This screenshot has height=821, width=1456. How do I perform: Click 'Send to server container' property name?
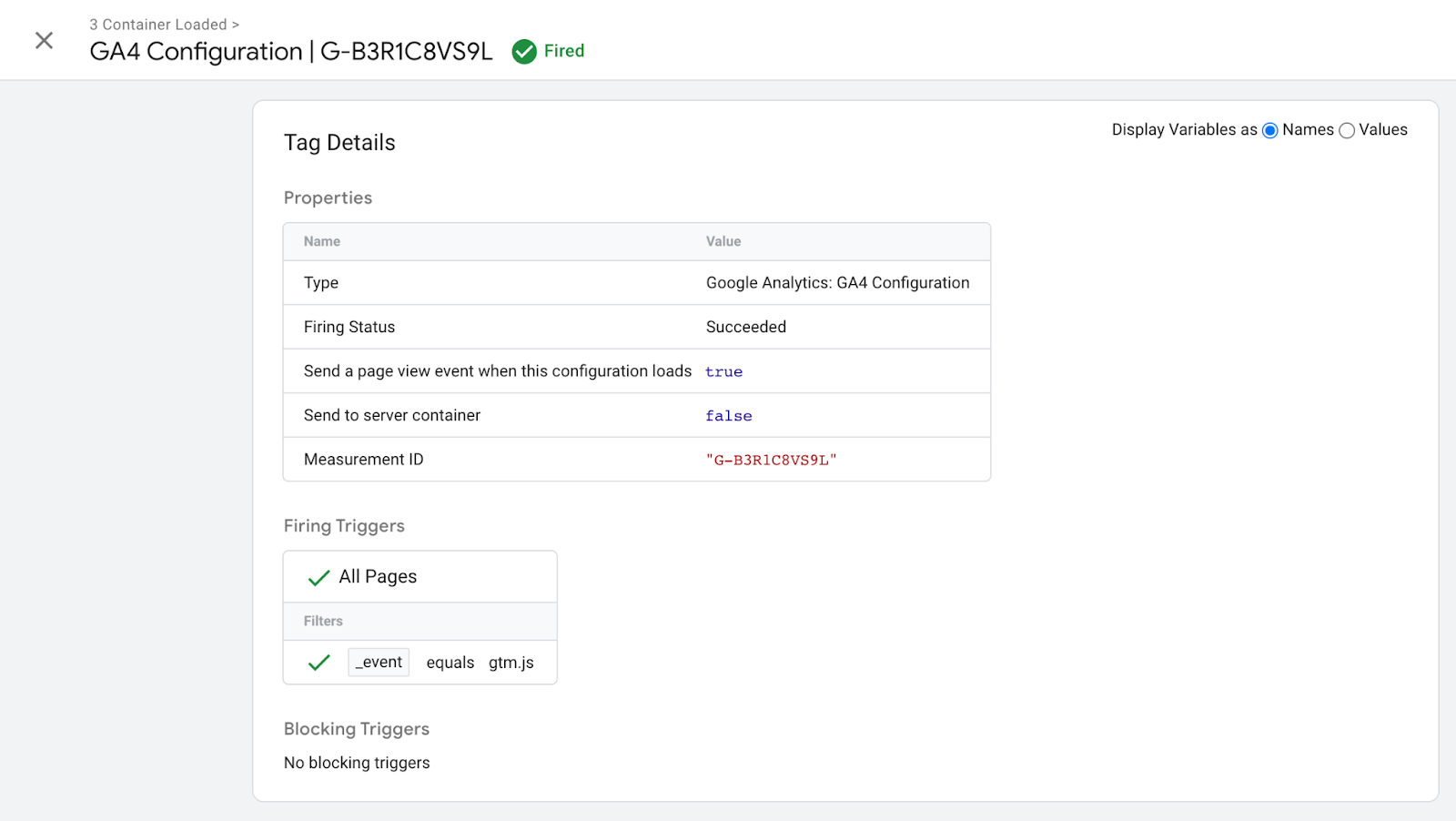[392, 415]
